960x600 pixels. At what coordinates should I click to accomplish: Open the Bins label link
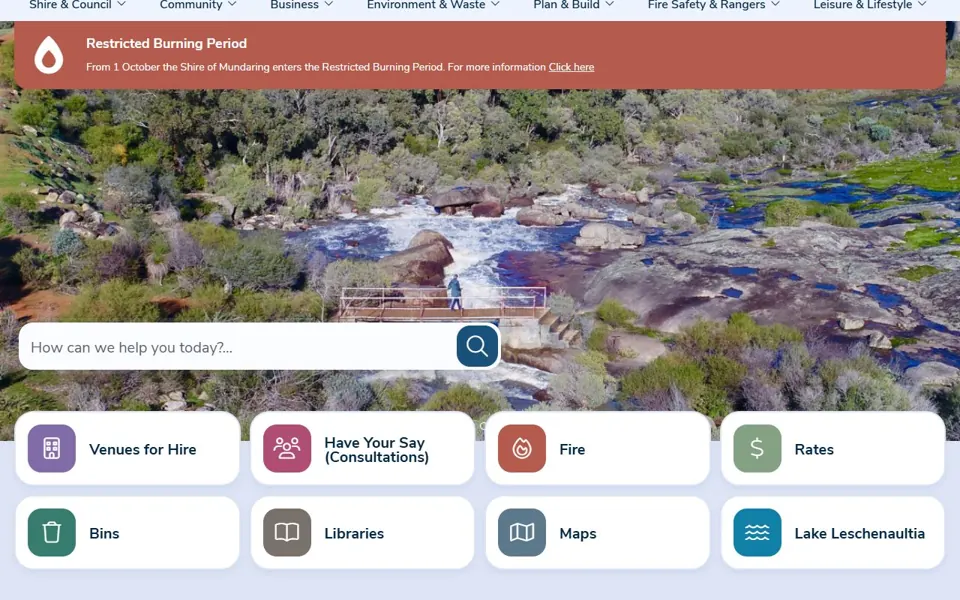coord(104,533)
